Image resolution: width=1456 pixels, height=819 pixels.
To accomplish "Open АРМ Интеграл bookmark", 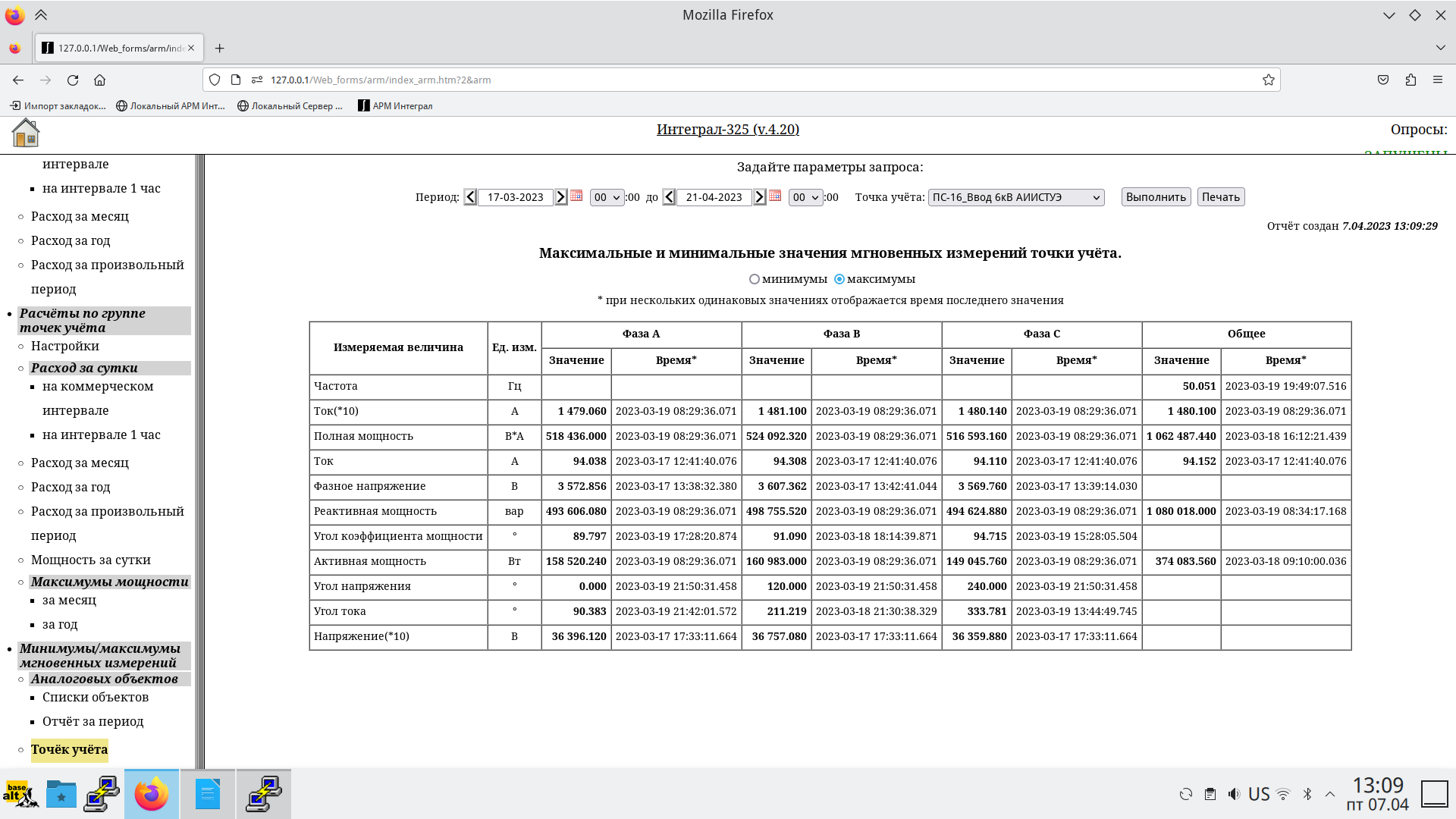I will pyautogui.click(x=395, y=106).
